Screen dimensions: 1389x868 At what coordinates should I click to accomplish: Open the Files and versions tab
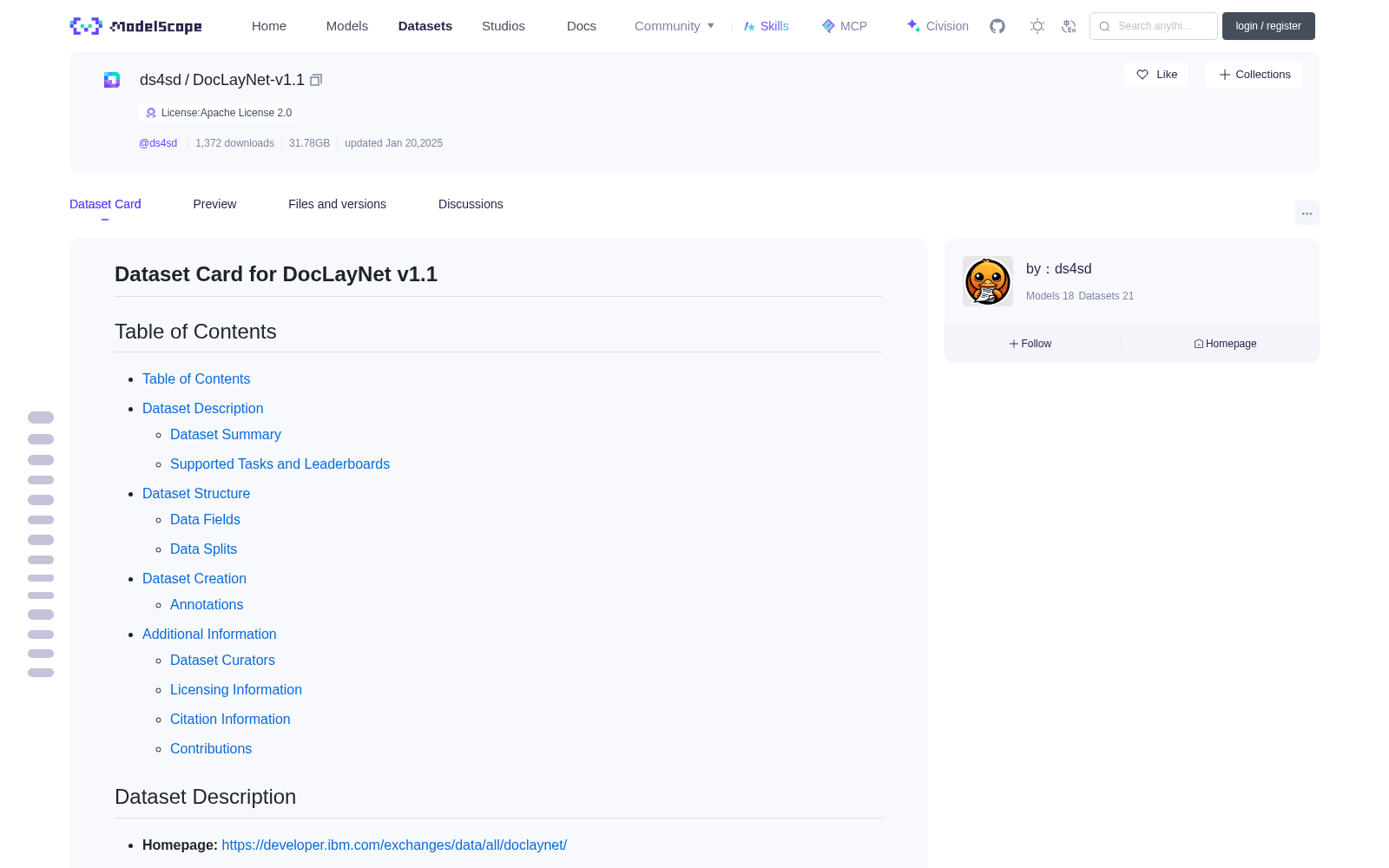tap(337, 204)
